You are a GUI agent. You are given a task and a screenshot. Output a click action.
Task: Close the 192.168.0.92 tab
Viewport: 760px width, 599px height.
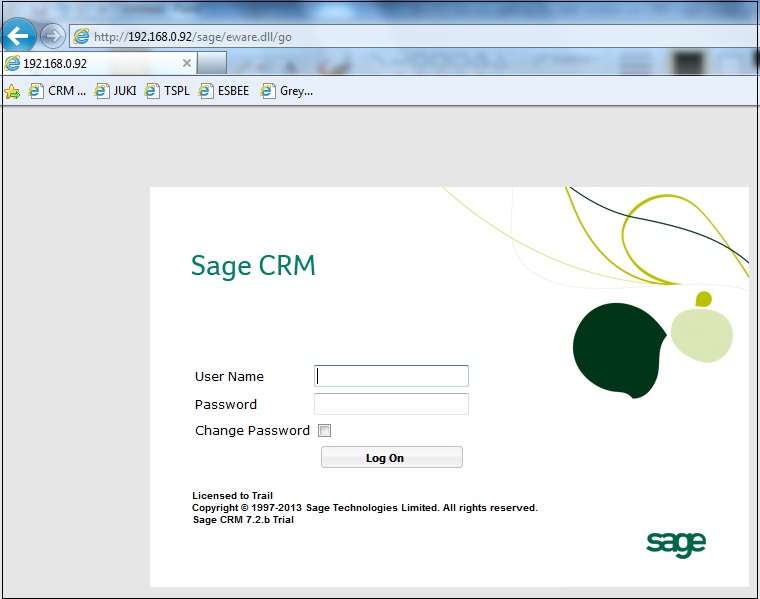[187, 63]
